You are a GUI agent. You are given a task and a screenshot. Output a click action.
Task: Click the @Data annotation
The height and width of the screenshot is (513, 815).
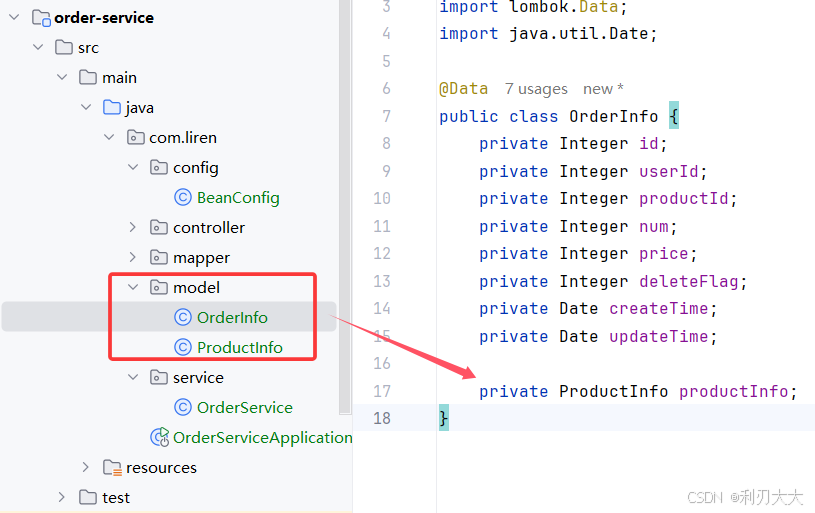(464, 89)
